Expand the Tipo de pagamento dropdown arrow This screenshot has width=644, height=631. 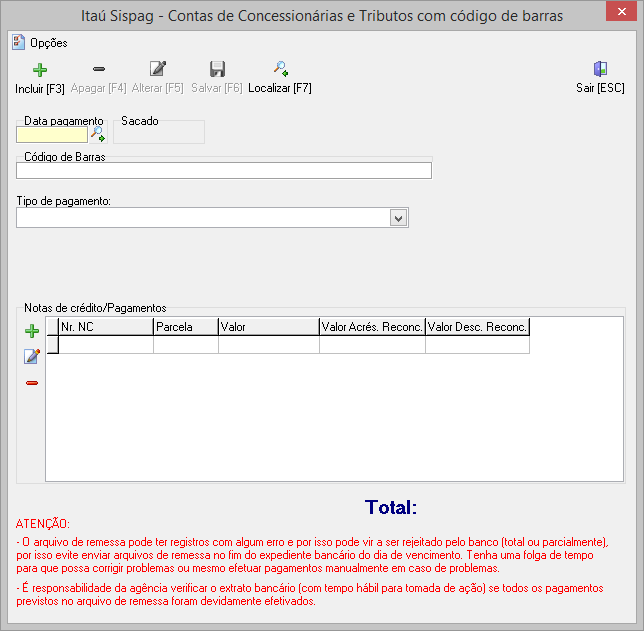point(398,218)
